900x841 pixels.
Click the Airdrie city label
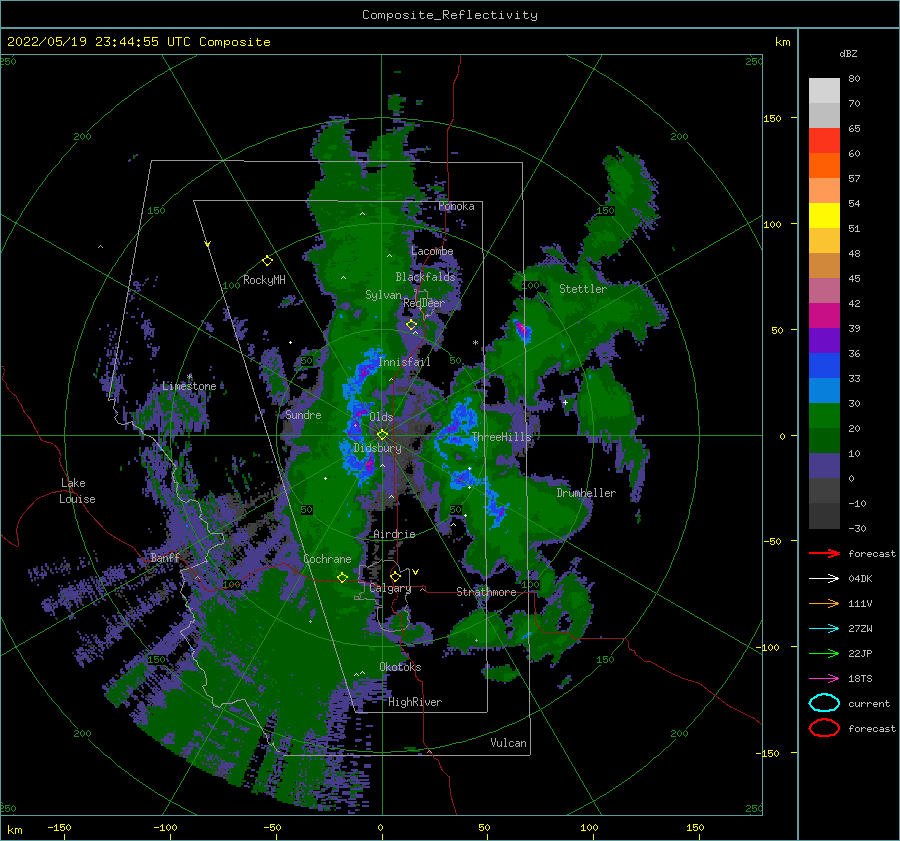pos(394,534)
